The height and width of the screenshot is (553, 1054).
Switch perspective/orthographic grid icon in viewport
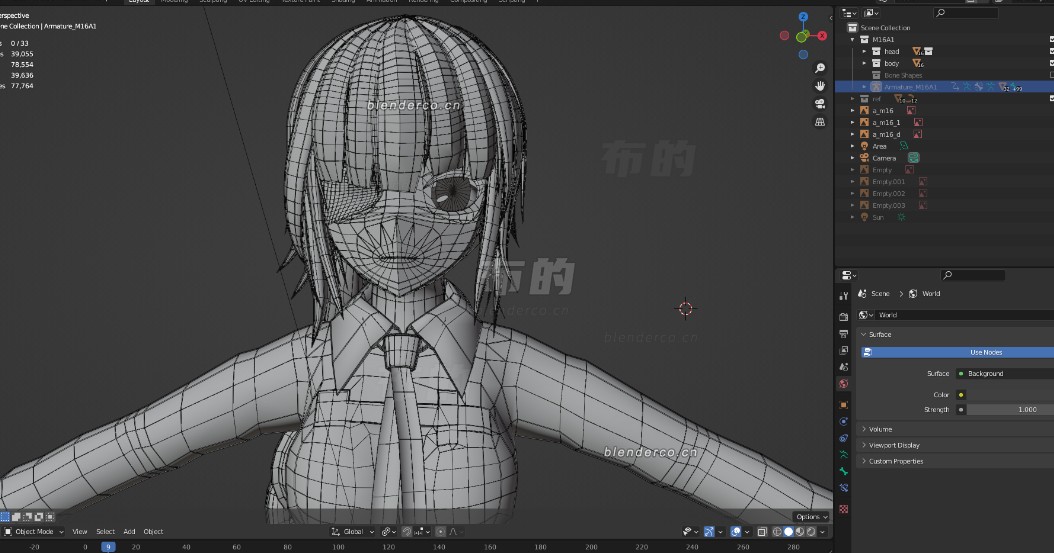point(819,122)
